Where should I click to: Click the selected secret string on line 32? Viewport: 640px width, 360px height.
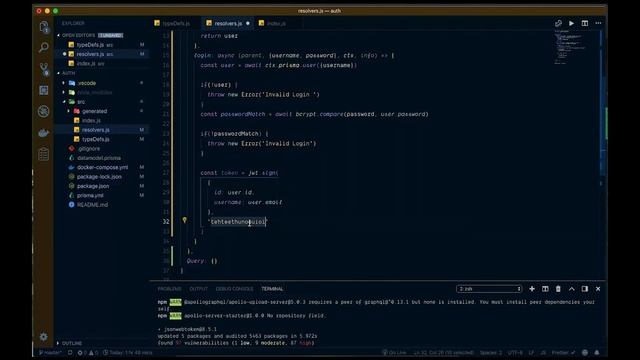(238, 222)
